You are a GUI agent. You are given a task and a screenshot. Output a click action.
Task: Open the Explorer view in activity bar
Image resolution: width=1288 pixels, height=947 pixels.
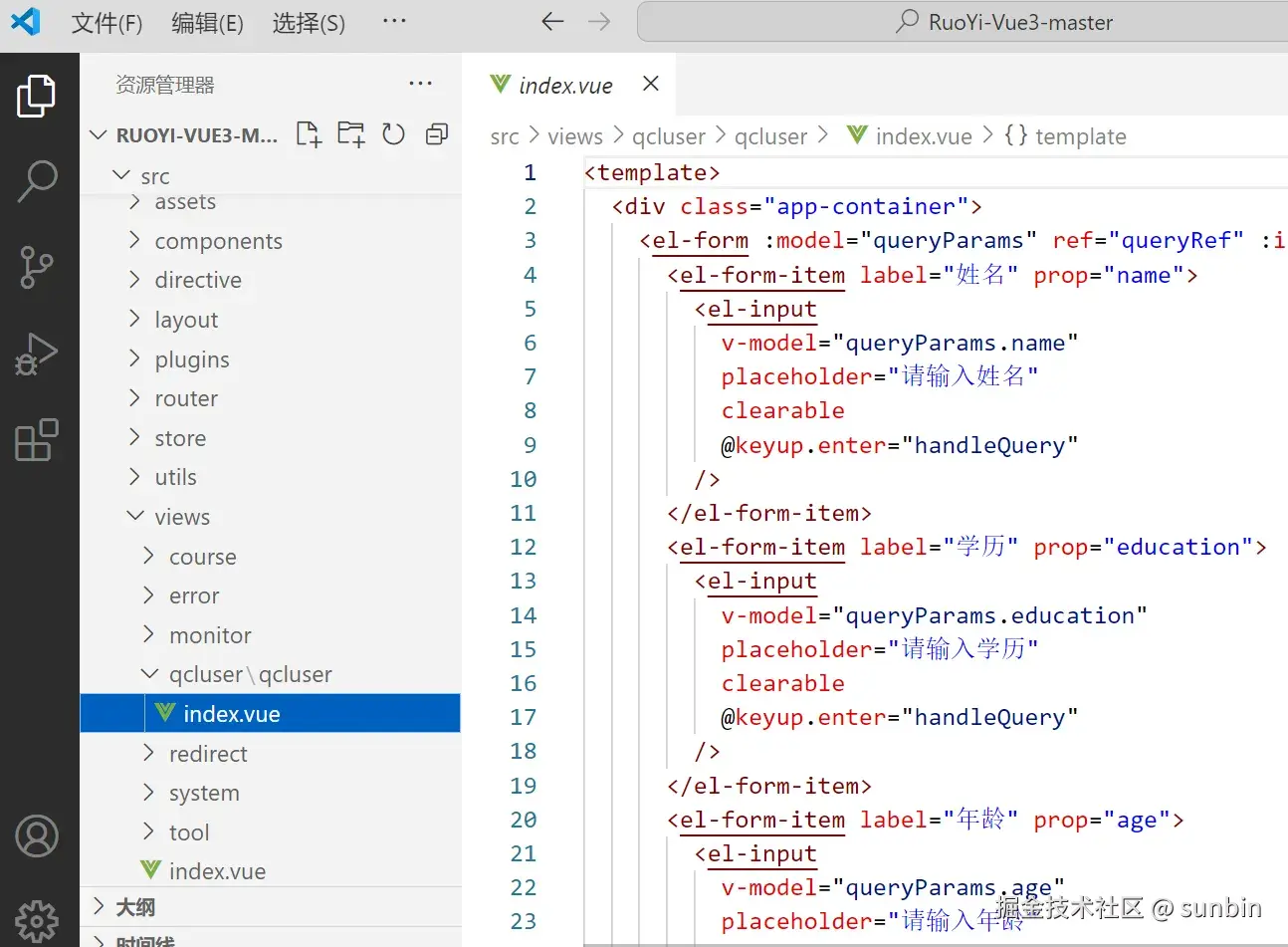[x=37, y=97]
